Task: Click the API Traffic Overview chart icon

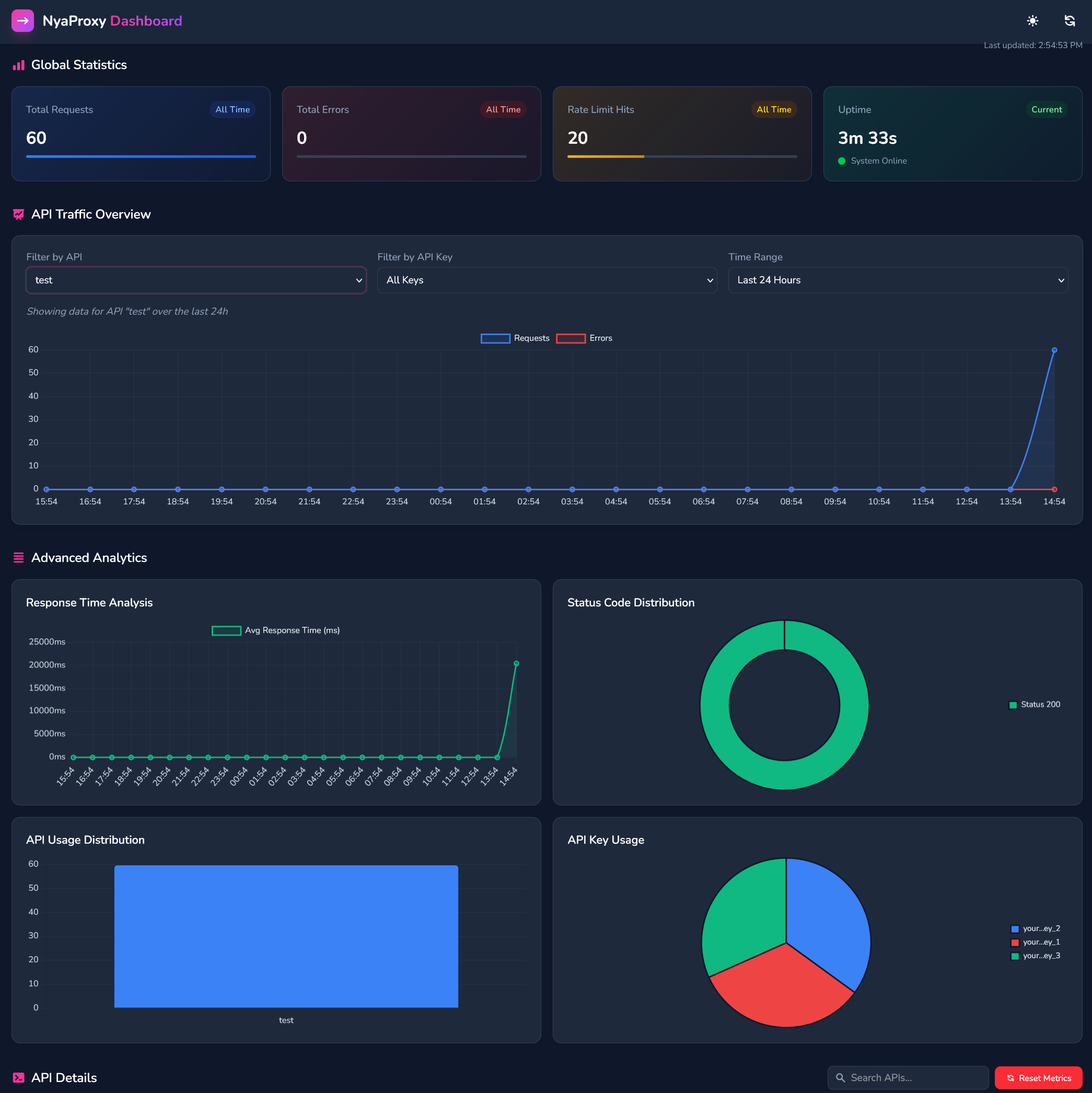Action: (x=19, y=214)
